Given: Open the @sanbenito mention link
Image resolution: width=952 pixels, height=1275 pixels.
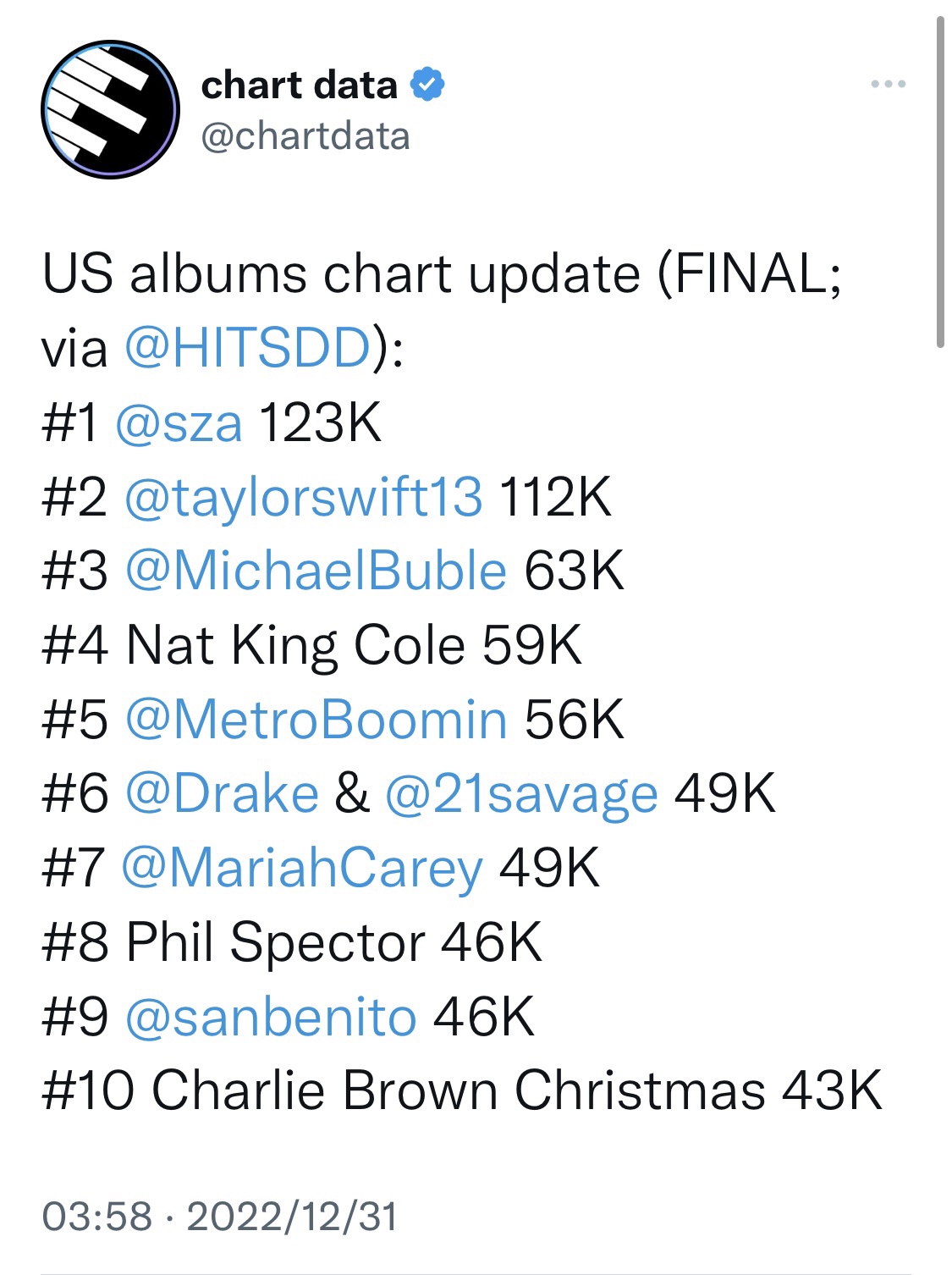Looking at the screenshot, I should tap(271, 1017).
